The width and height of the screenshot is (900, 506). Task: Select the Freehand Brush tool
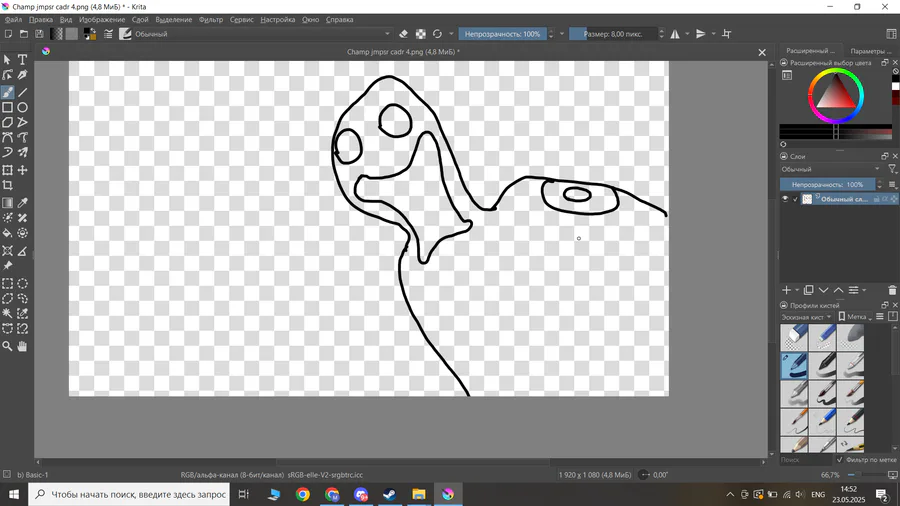7,92
